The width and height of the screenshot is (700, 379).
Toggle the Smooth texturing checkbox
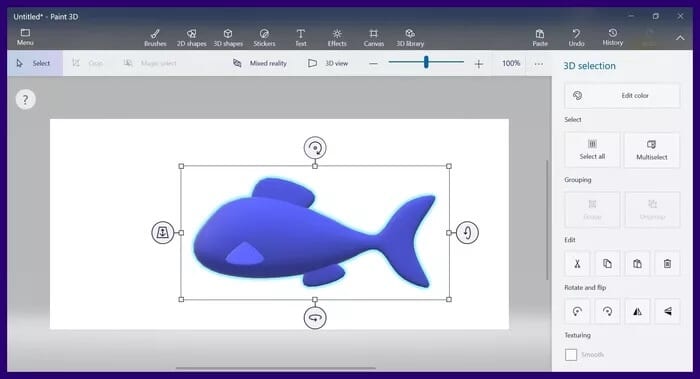pyautogui.click(x=571, y=355)
